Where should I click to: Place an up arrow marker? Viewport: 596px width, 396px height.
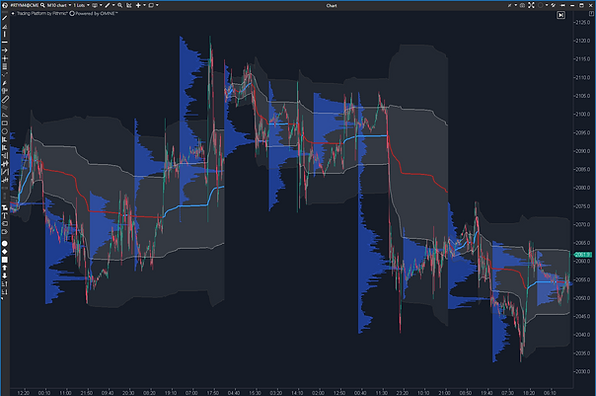[5, 268]
